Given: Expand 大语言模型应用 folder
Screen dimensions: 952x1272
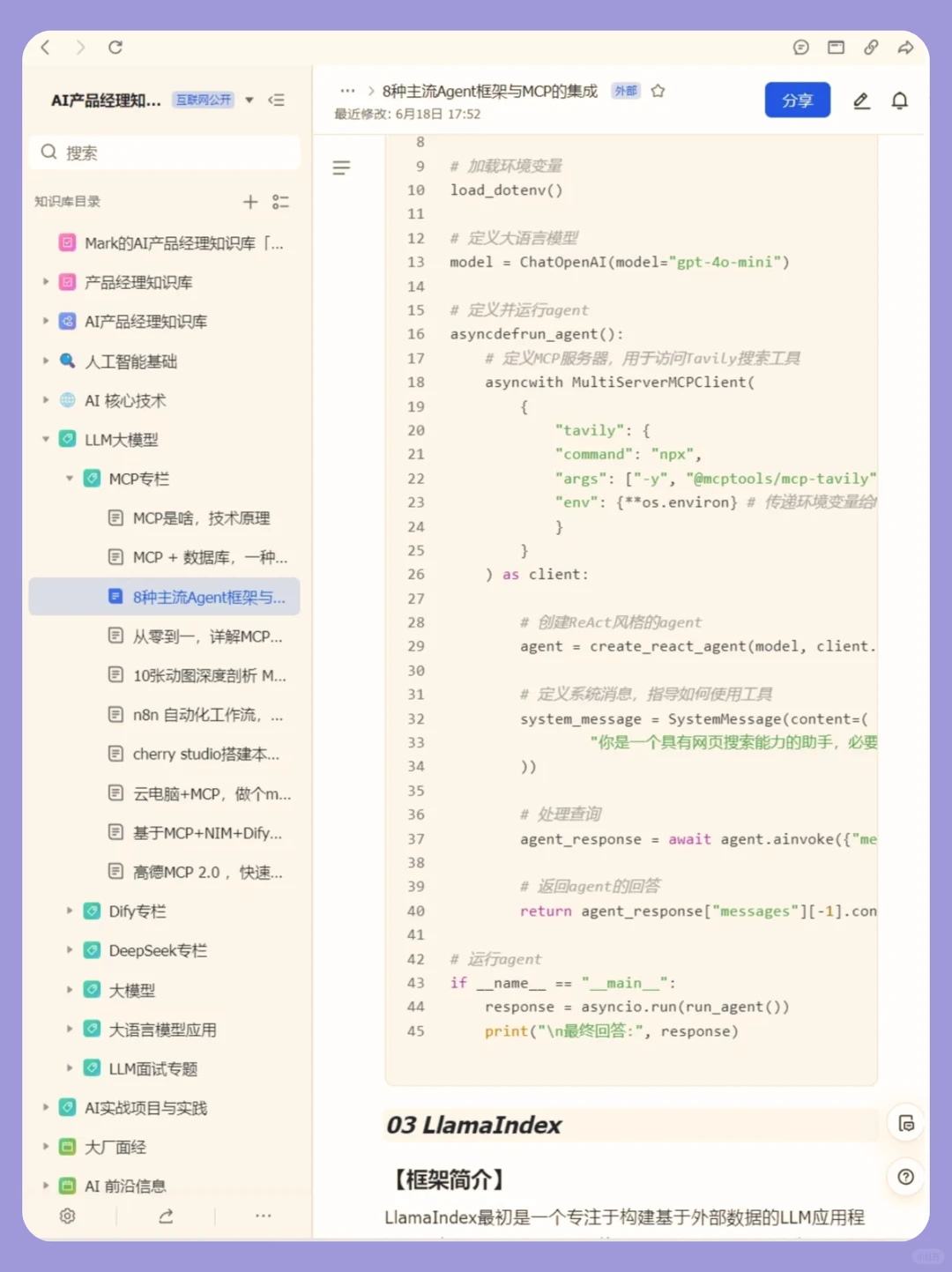Looking at the screenshot, I should tap(70, 1029).
